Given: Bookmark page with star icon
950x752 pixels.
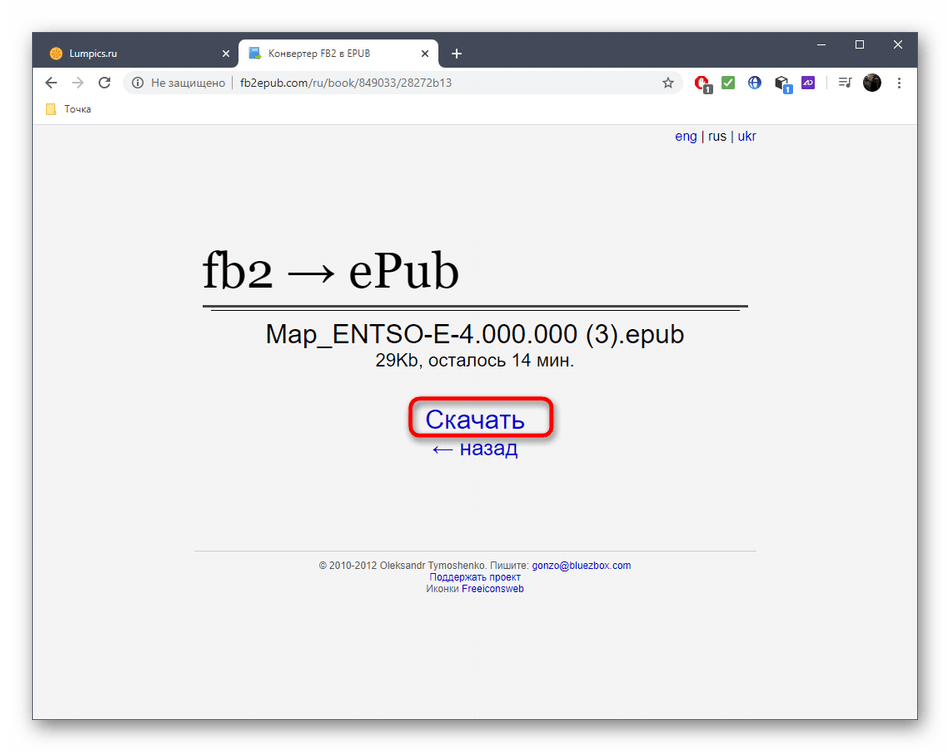Looking at the screenshot, I should pos(668,83).
